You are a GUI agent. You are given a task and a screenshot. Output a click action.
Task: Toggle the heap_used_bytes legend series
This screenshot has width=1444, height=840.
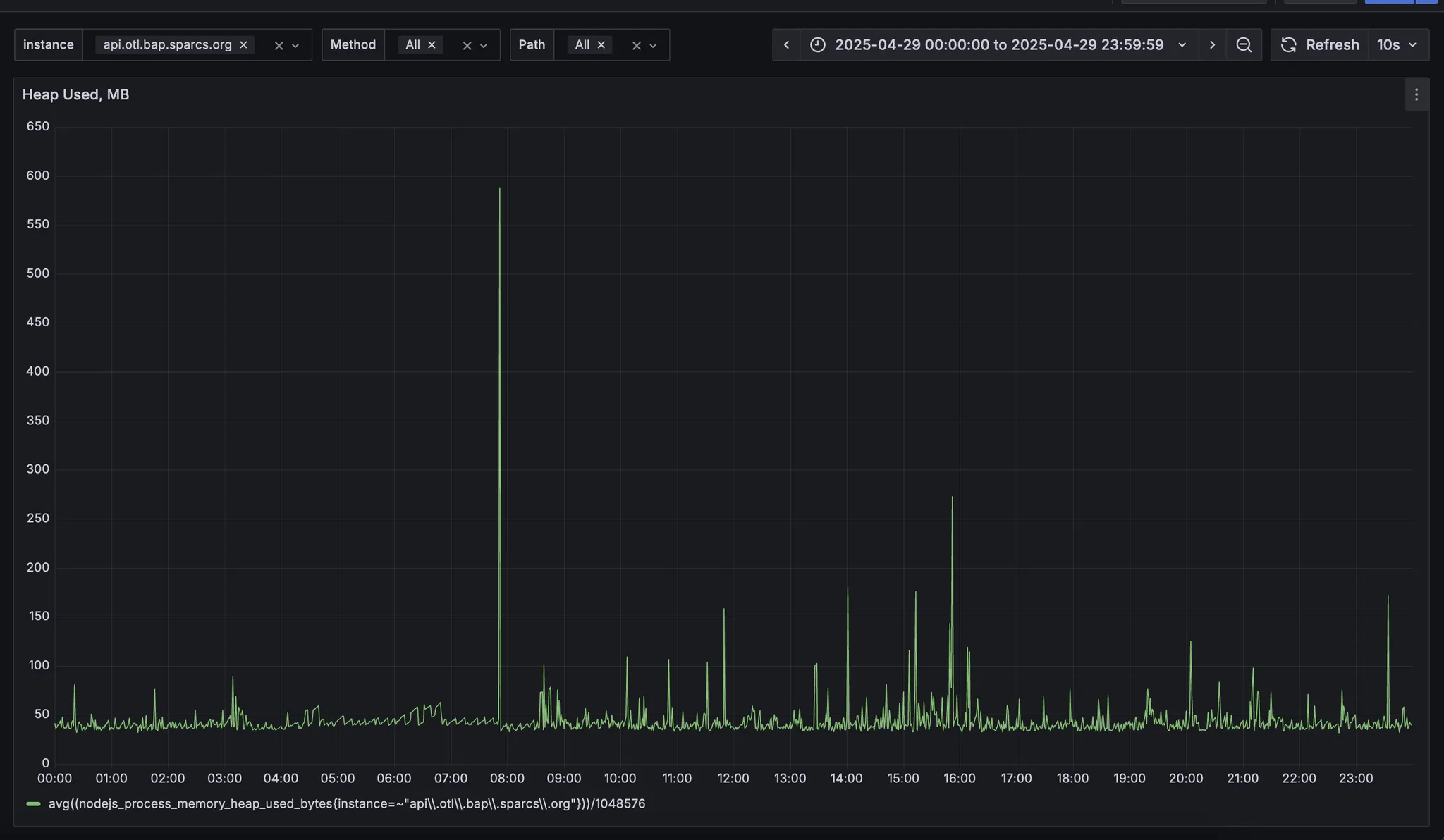[346, 804]
